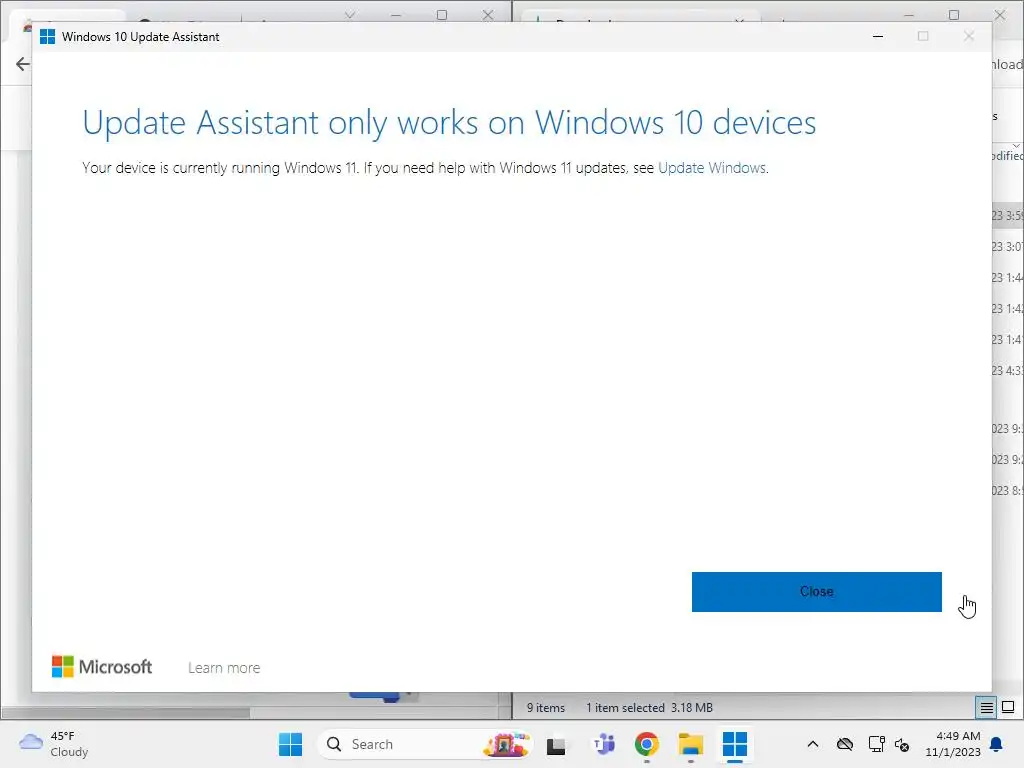Viewport: 1024px width, 768px height.
Task: Open the tab list chevron in the background browser
Action: coord(350,14)
